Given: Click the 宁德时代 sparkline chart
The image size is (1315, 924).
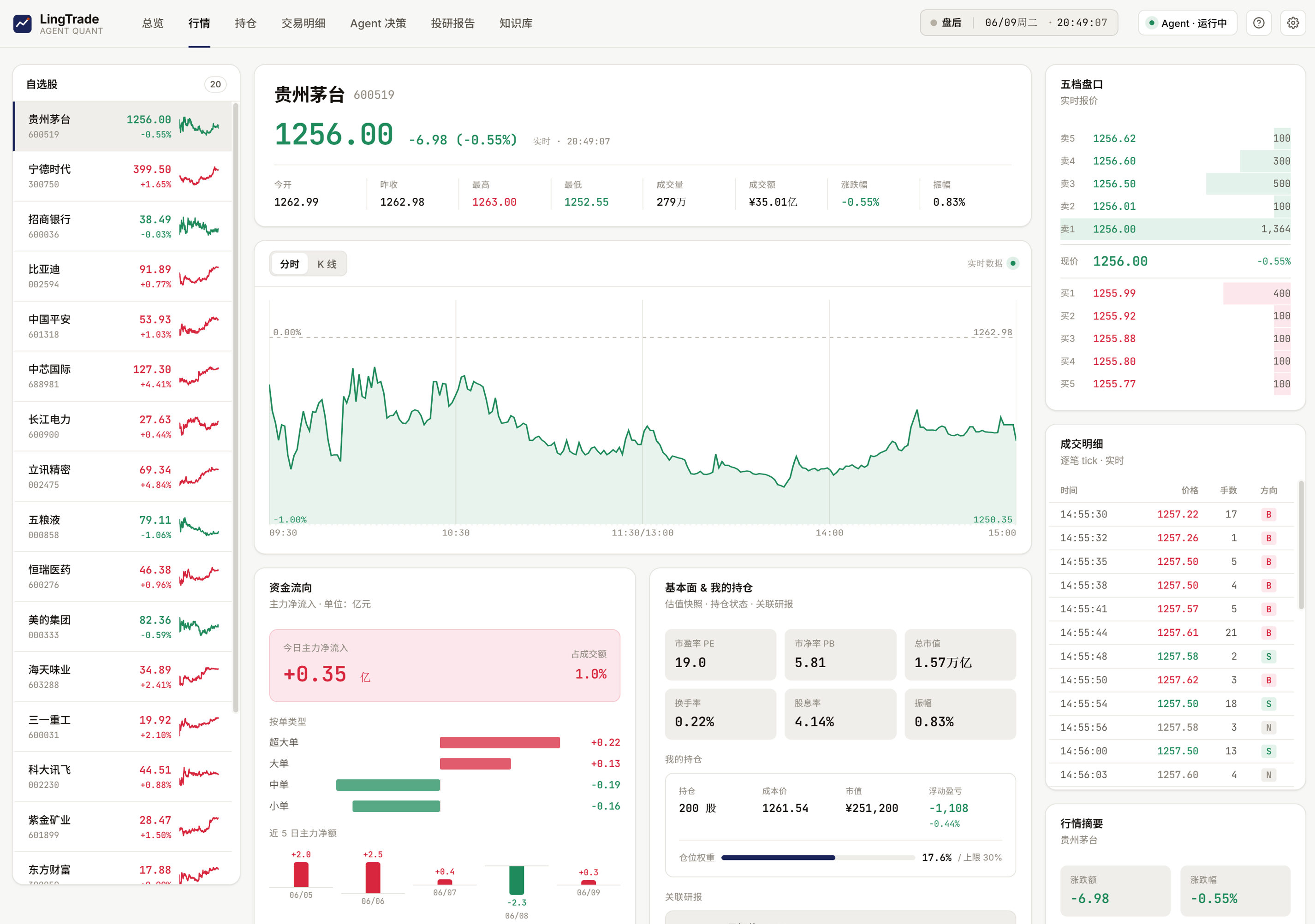Looking at the screenshot, I should pos(199,176).
